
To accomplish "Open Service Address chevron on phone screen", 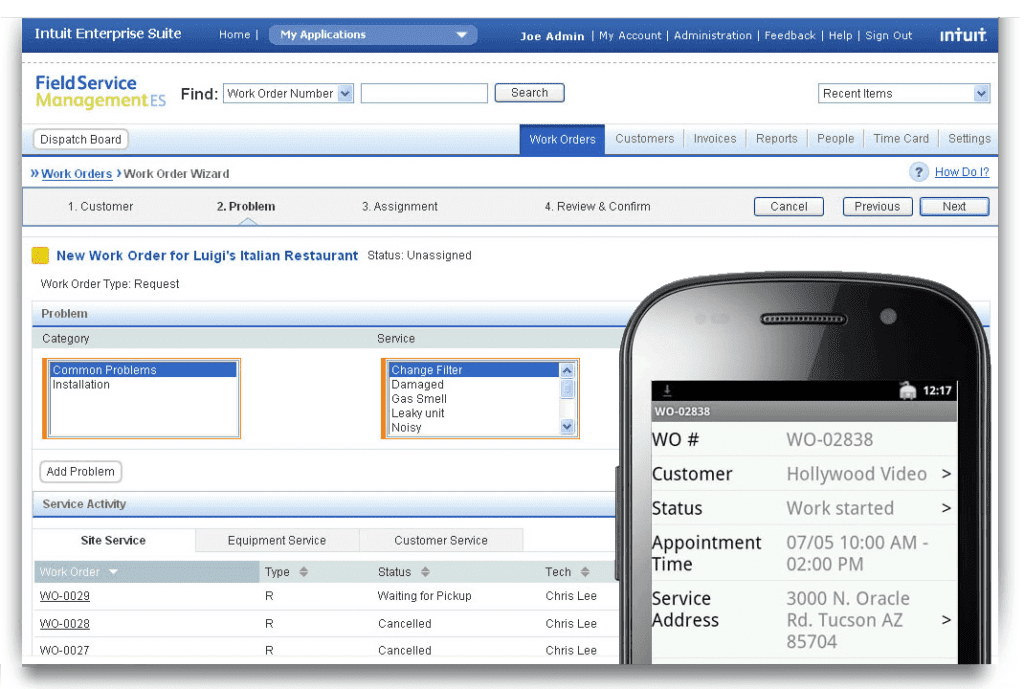I will pyautogui.click(x=946, y=619).
